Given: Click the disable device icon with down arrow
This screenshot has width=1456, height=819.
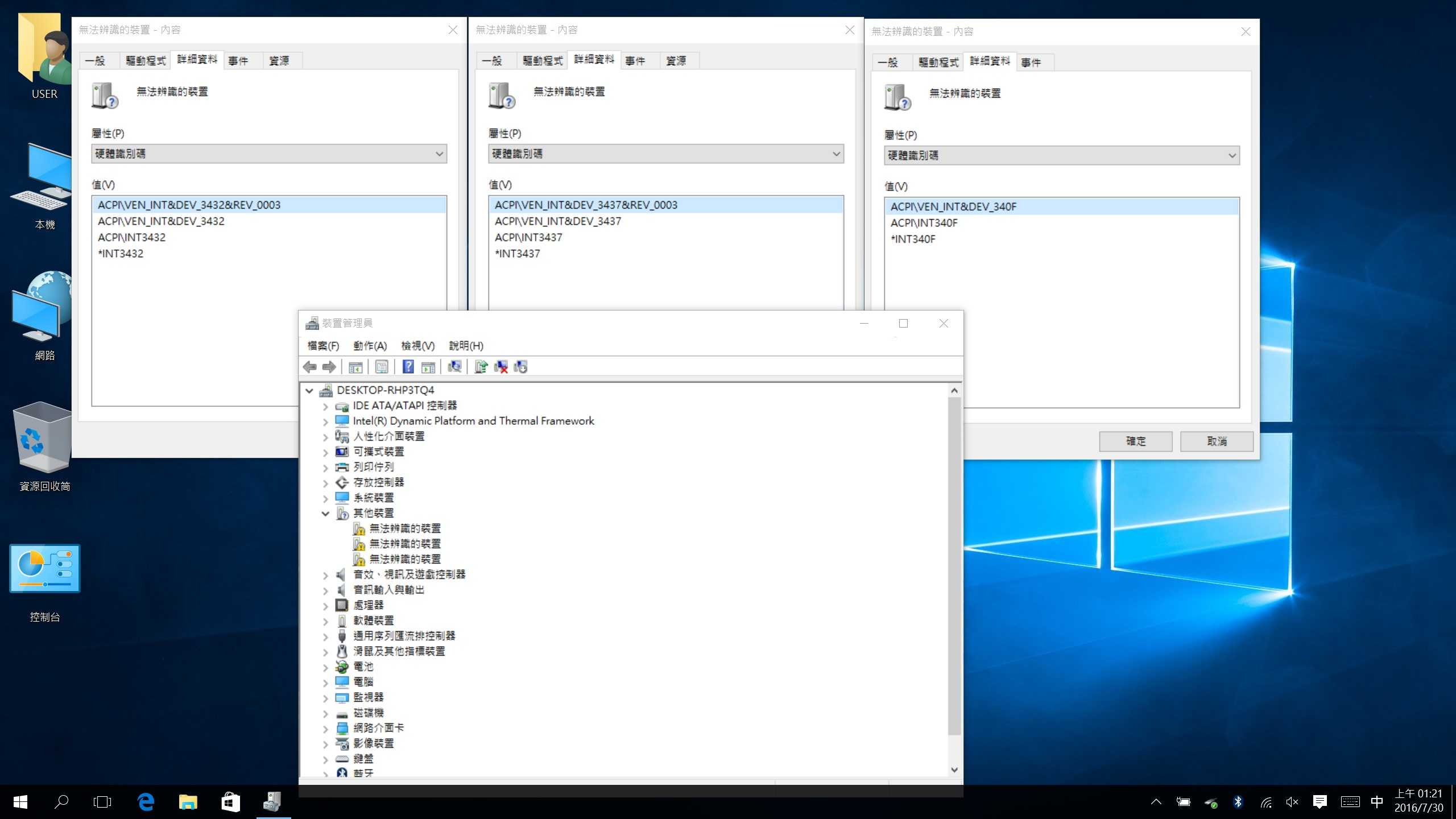Looking at the screenshot, I should (520, 367).
